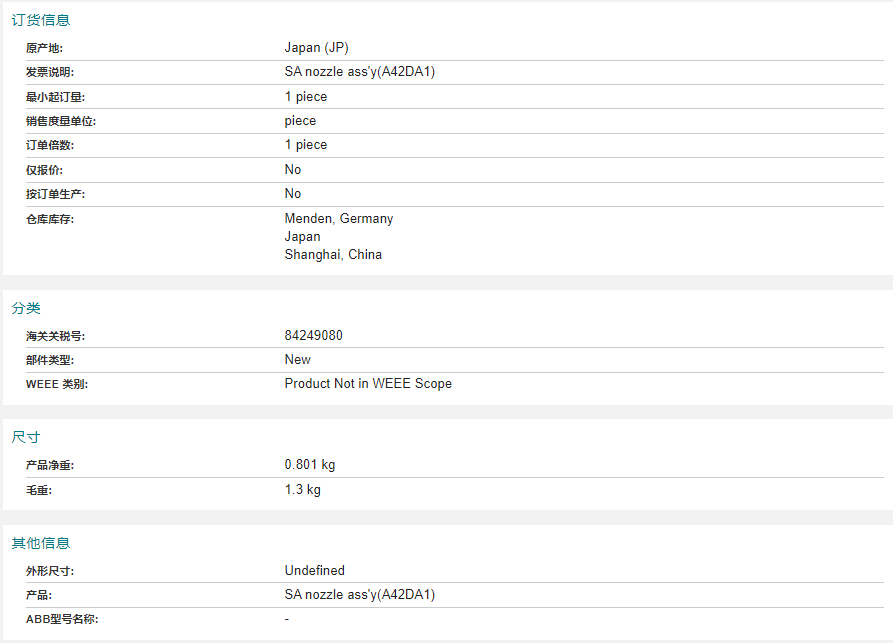Select the 销售度量单位 piece value
893x643 pixels.
[300, 121]
